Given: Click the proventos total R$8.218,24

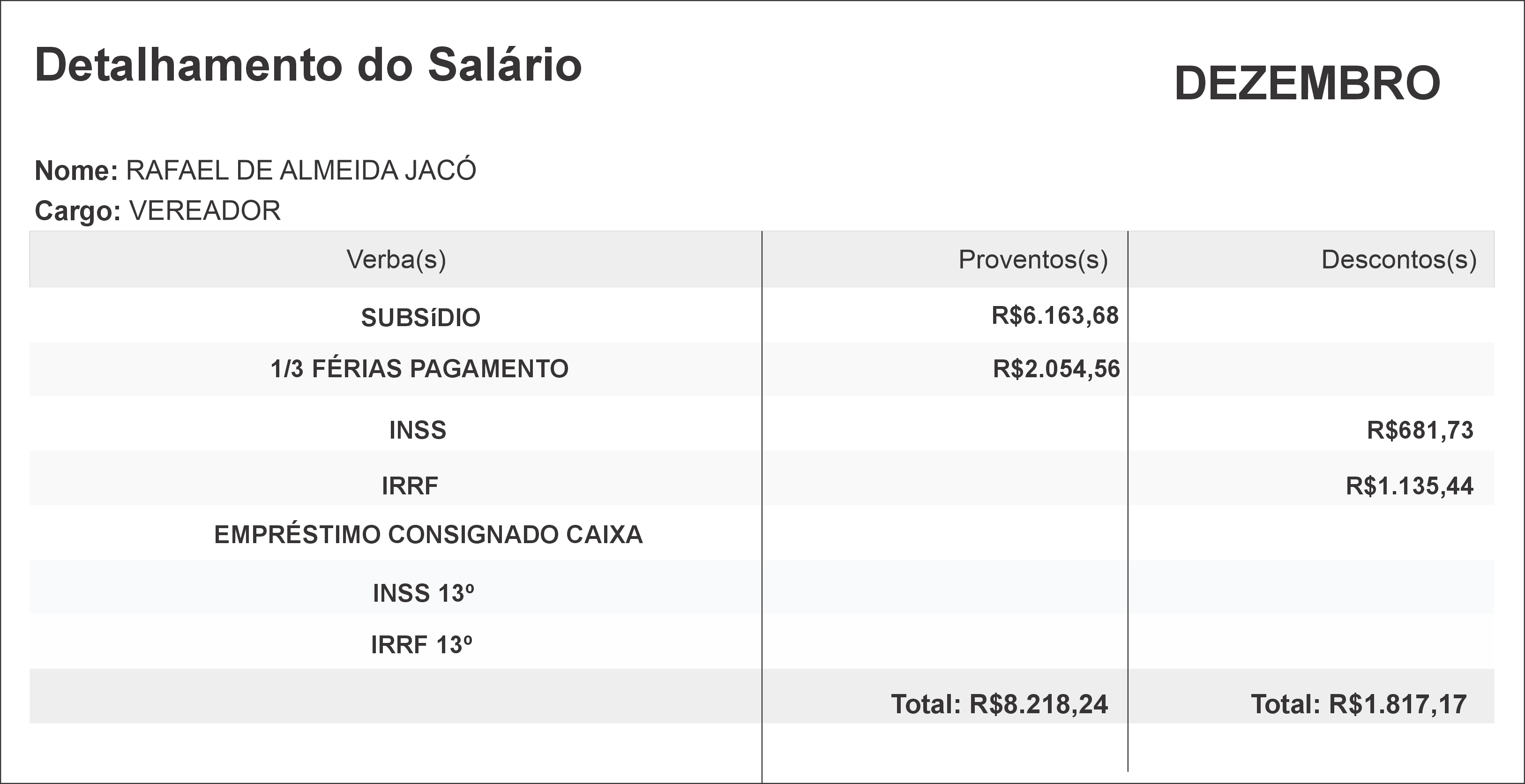Looking at the screenshot, I should (x=999, y=704).
